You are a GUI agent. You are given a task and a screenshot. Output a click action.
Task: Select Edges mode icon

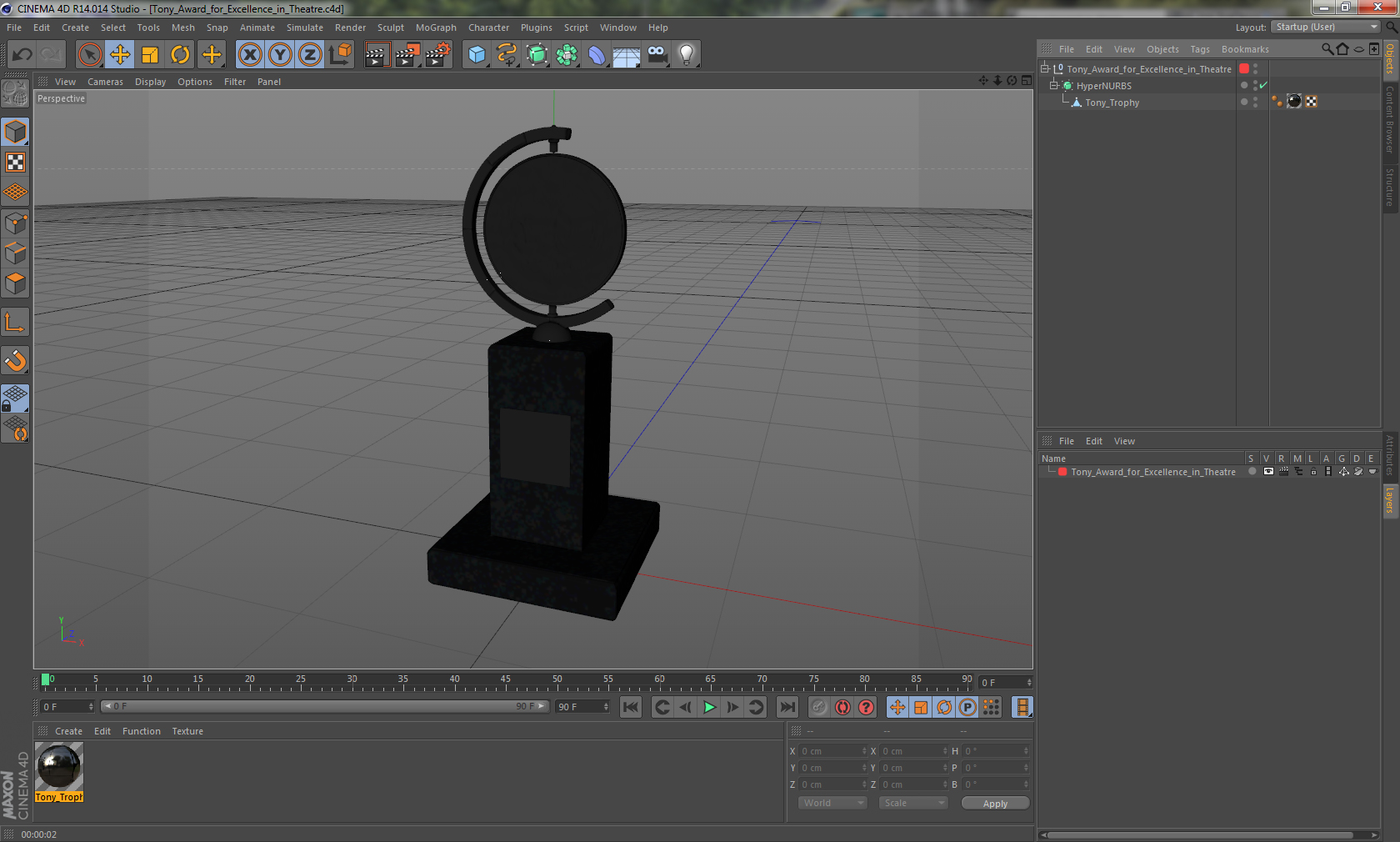16,253
